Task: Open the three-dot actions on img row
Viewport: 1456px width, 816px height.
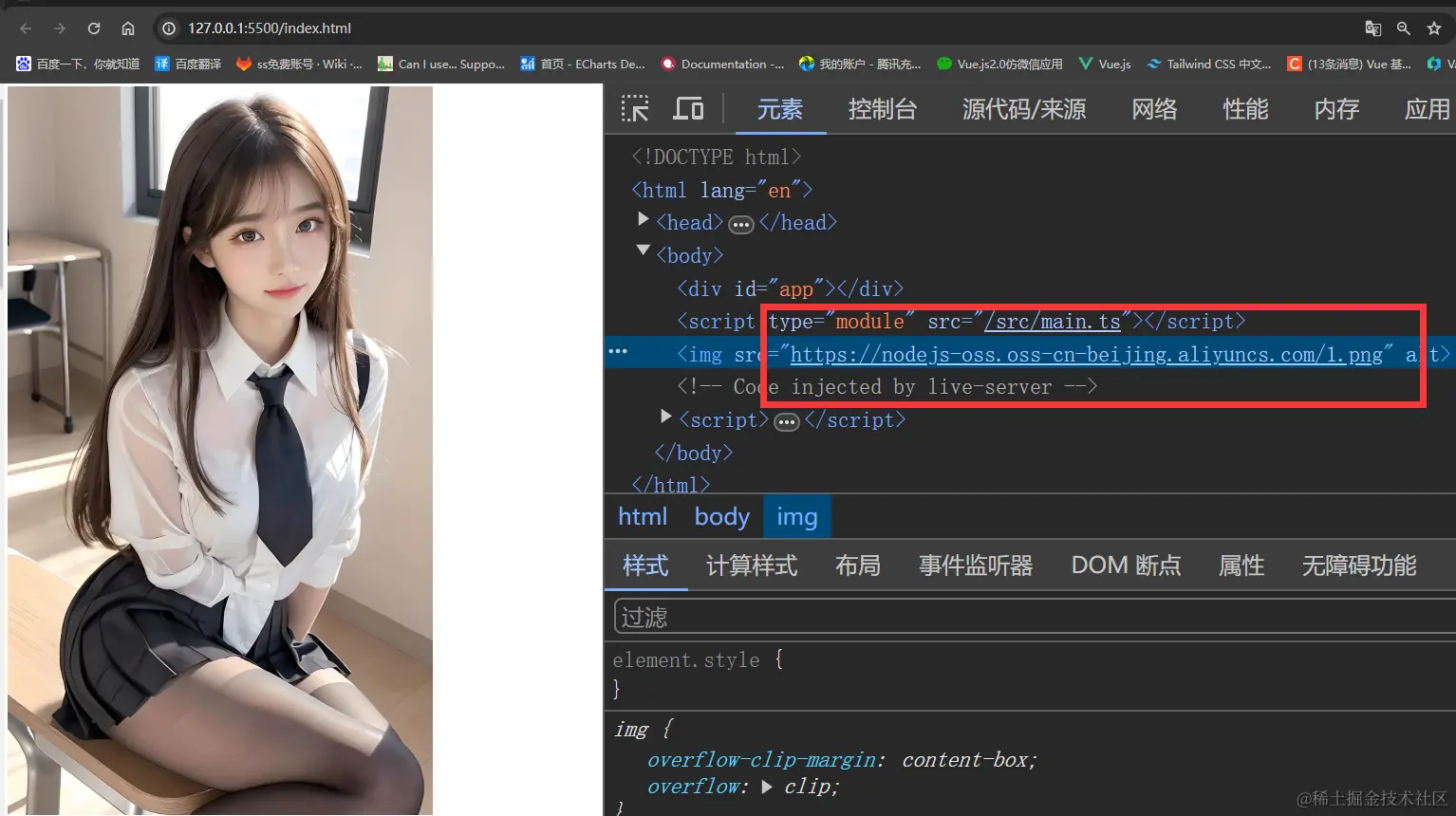Action: [618, 351]
